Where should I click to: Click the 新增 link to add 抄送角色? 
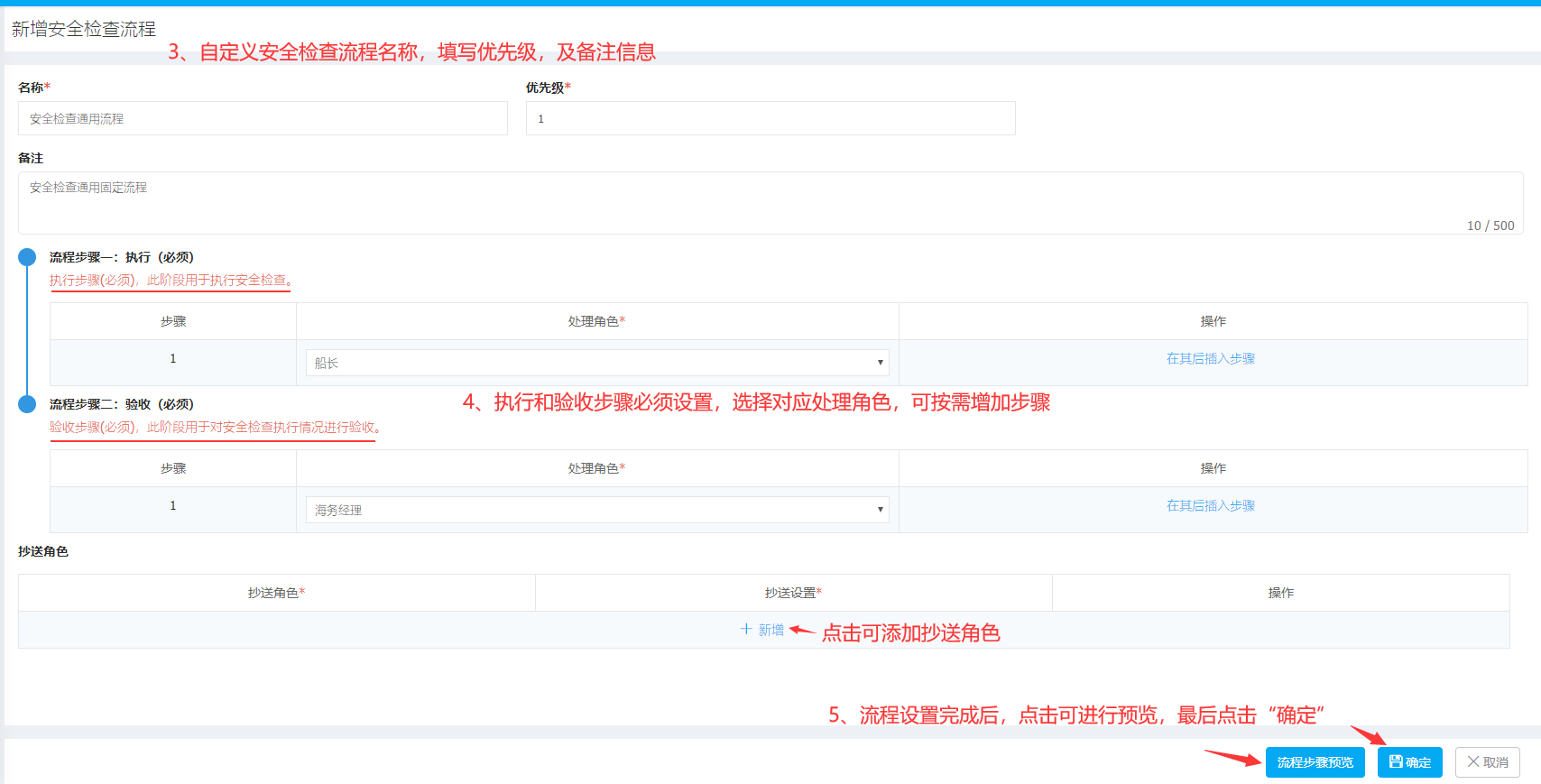[771, 630]
